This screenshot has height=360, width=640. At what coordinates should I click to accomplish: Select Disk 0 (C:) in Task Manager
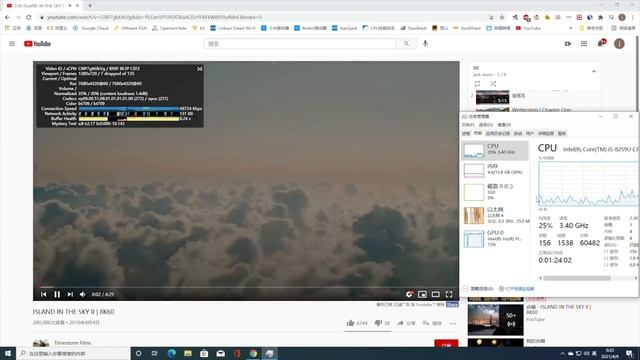pos(495,192)
